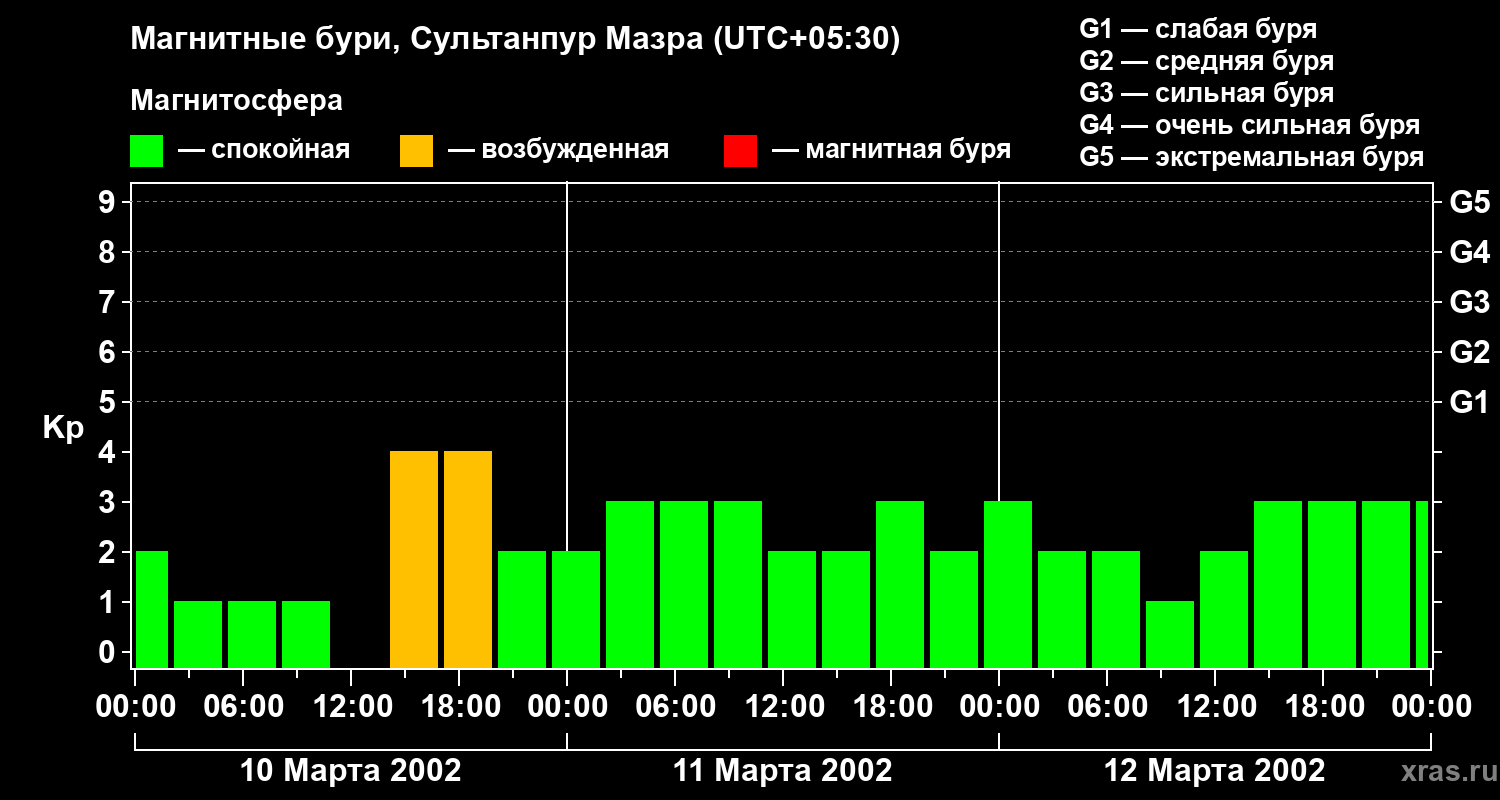Click the Kp axis label
The width and height of the screenshot is (1500, 800).
(63, 428)
